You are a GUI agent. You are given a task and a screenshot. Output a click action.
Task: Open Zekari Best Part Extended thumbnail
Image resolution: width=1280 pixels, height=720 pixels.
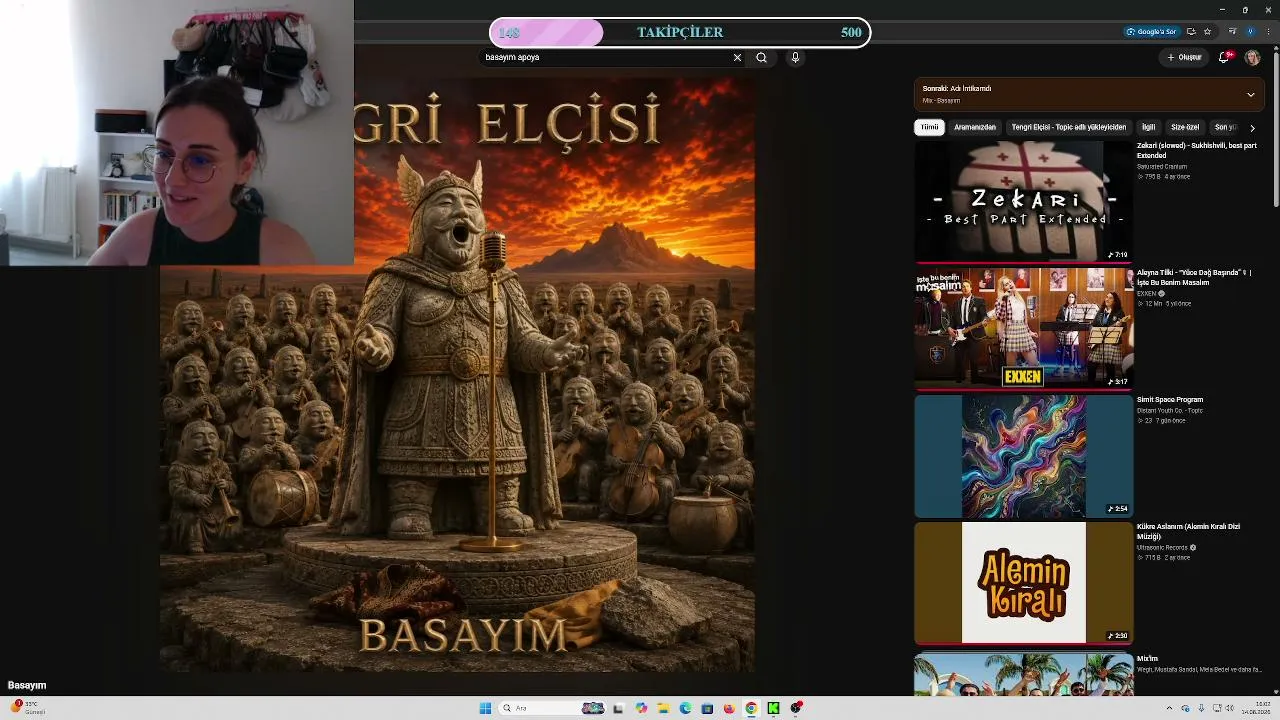pyautogui.click(x=1024, y=201)
